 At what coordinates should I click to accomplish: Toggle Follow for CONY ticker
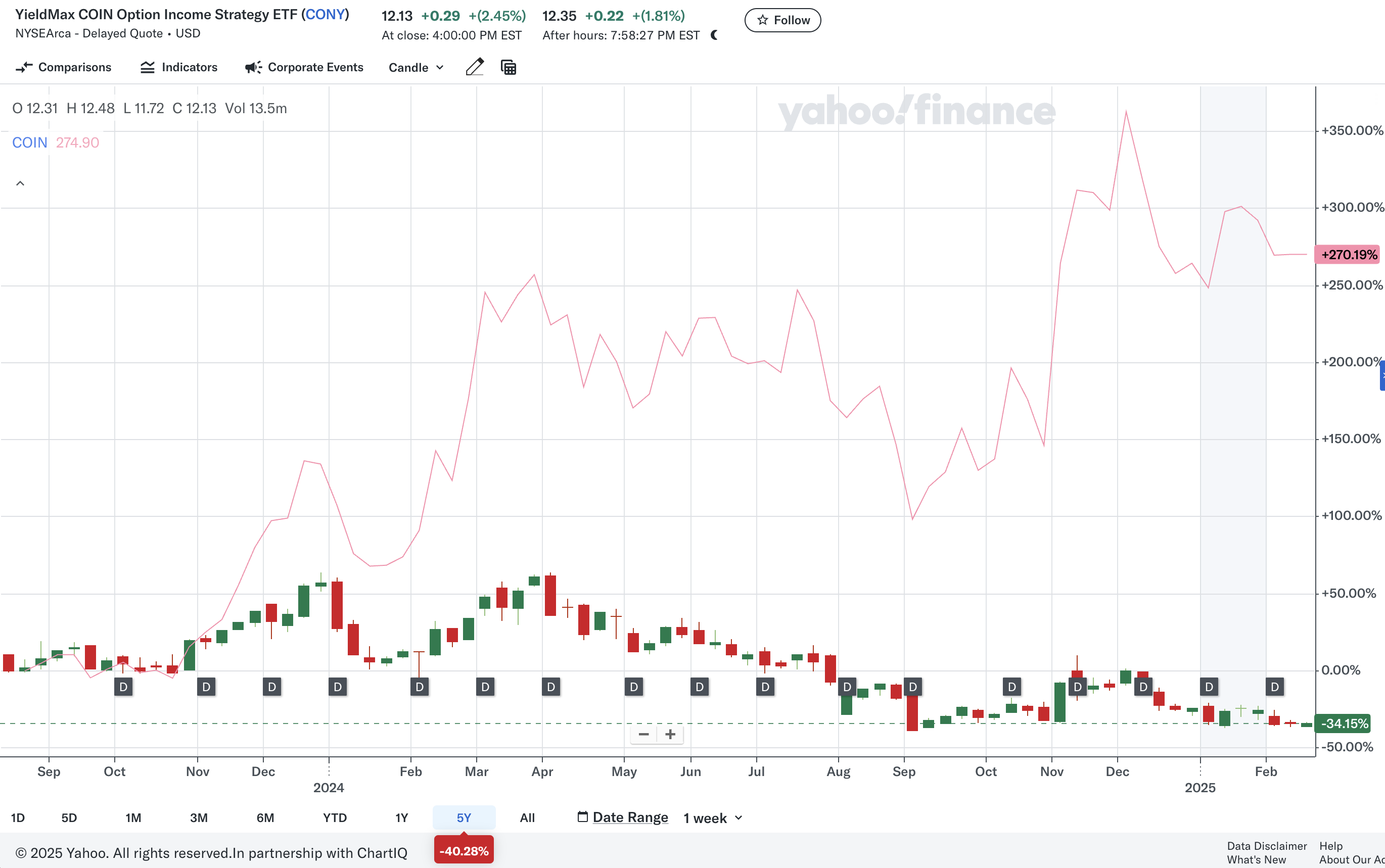tap(782, 20)
